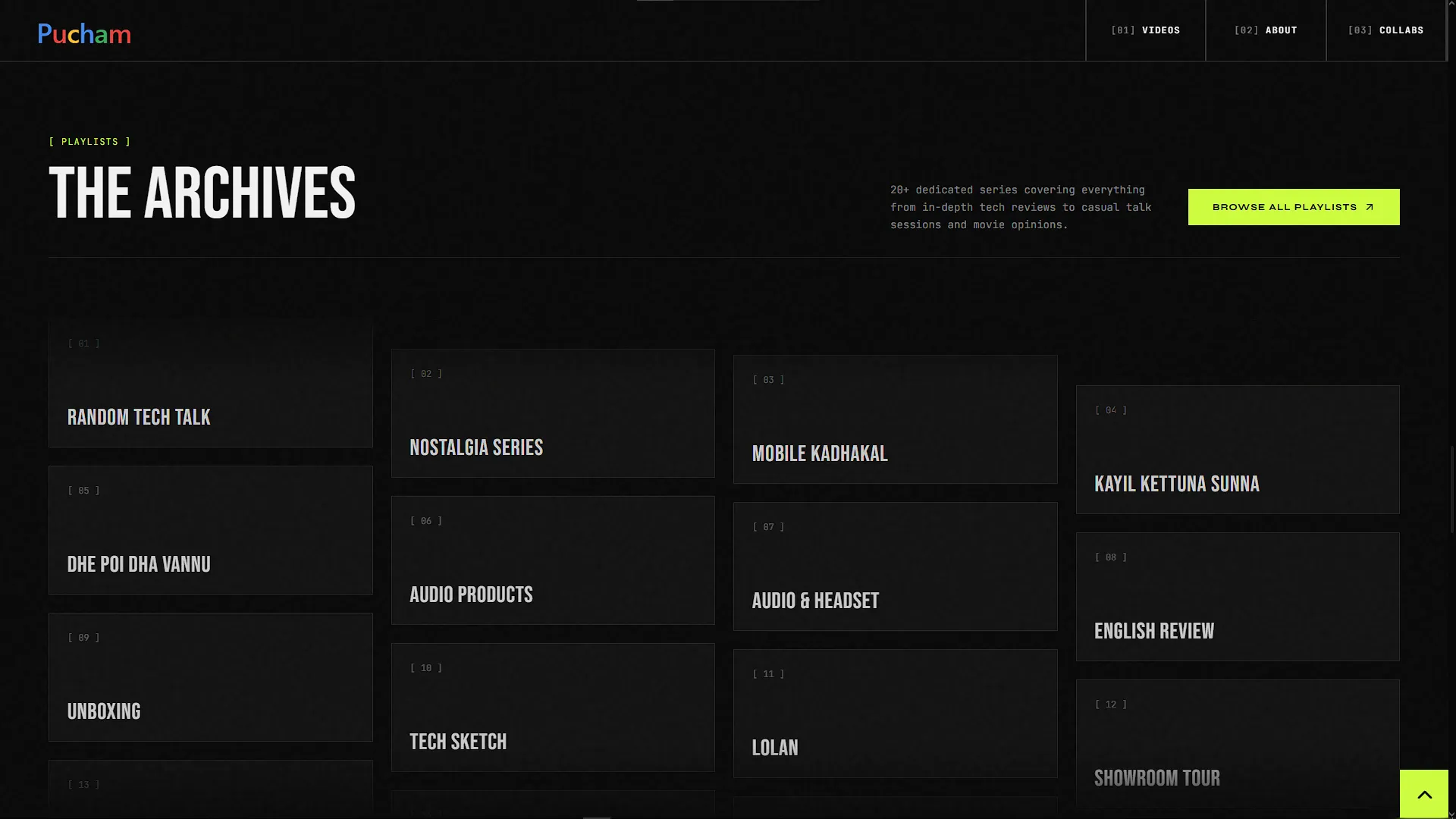This screenshot has width=1456, height=819.
Task: Open the Tech Sketch playlist card
Action: (553, 708)
